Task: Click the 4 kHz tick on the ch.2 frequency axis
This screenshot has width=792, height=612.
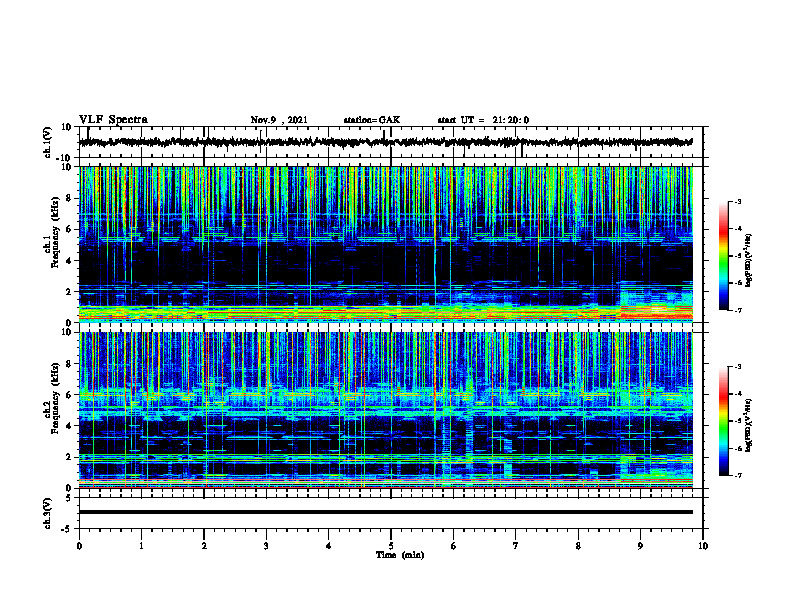Action: (69, 426)
